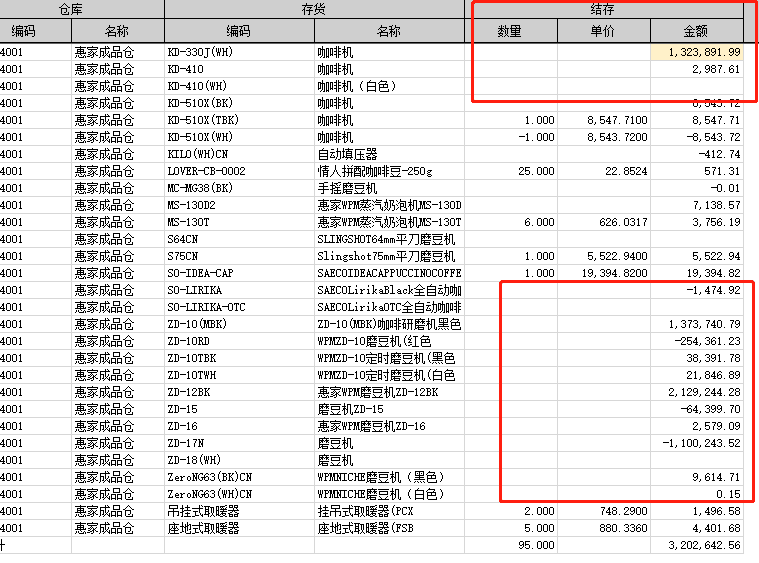The image size is (759, 563).
Task: Click inventory code ZeroNG63(BK)CN
Action: [x=239, y=477]
